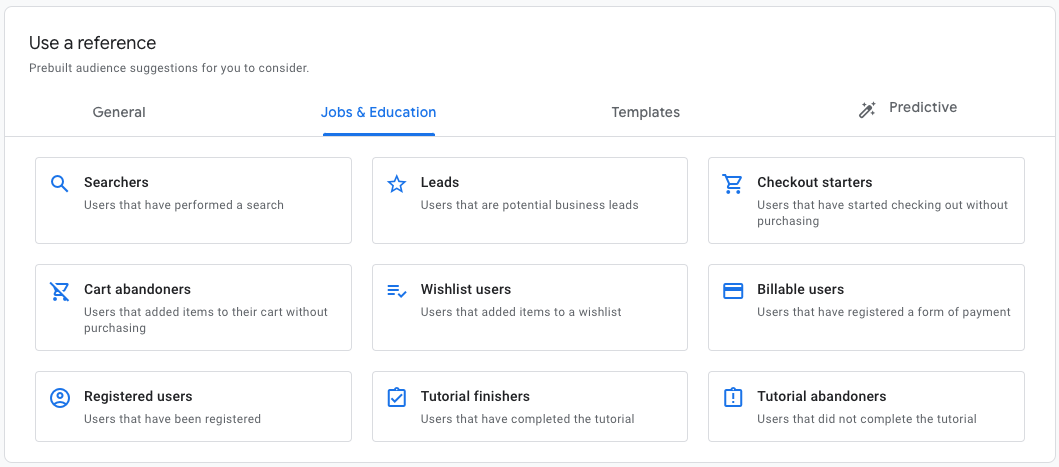Select the Jobs & Education tab
Screen dimensions: 1059x467
coord(378,112)
